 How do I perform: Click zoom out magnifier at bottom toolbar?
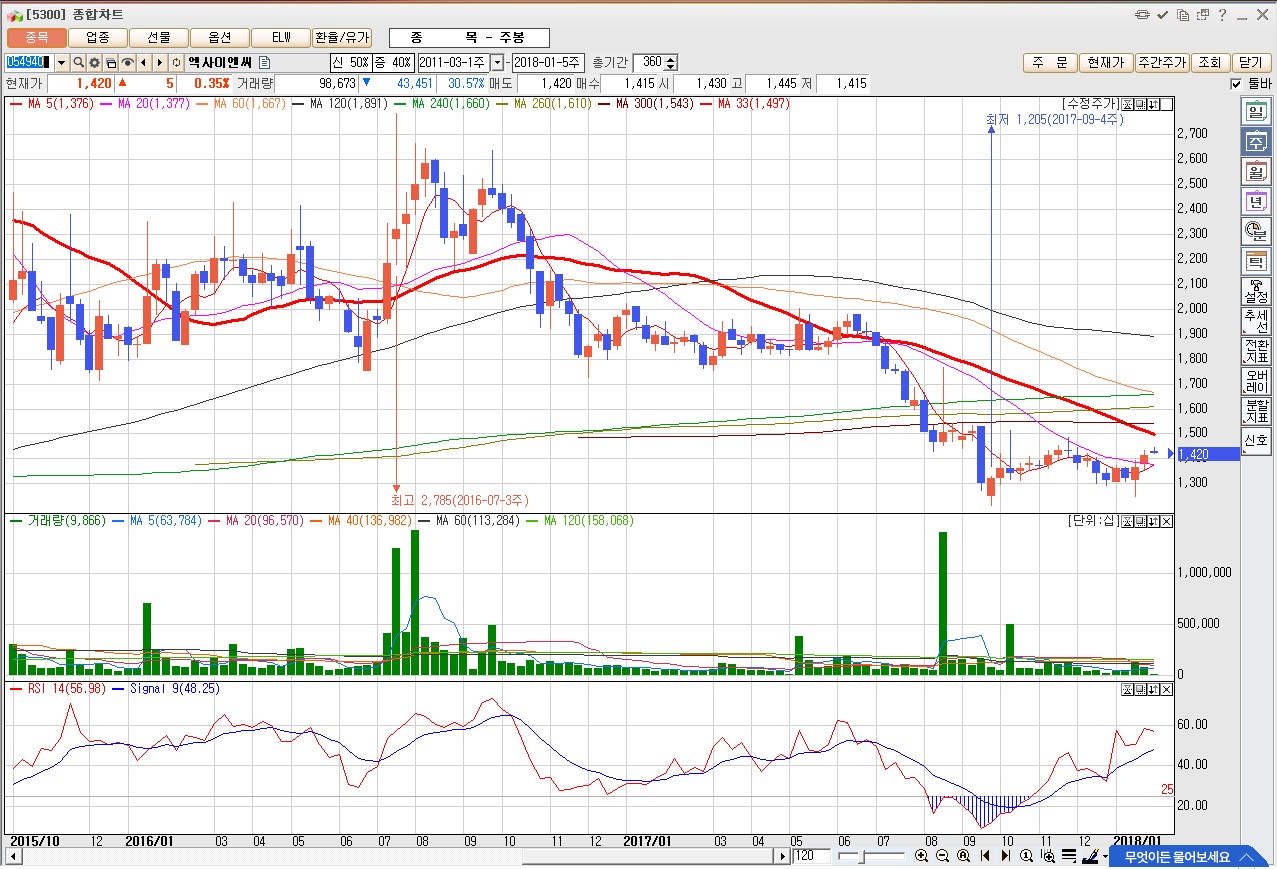[942, 856]
